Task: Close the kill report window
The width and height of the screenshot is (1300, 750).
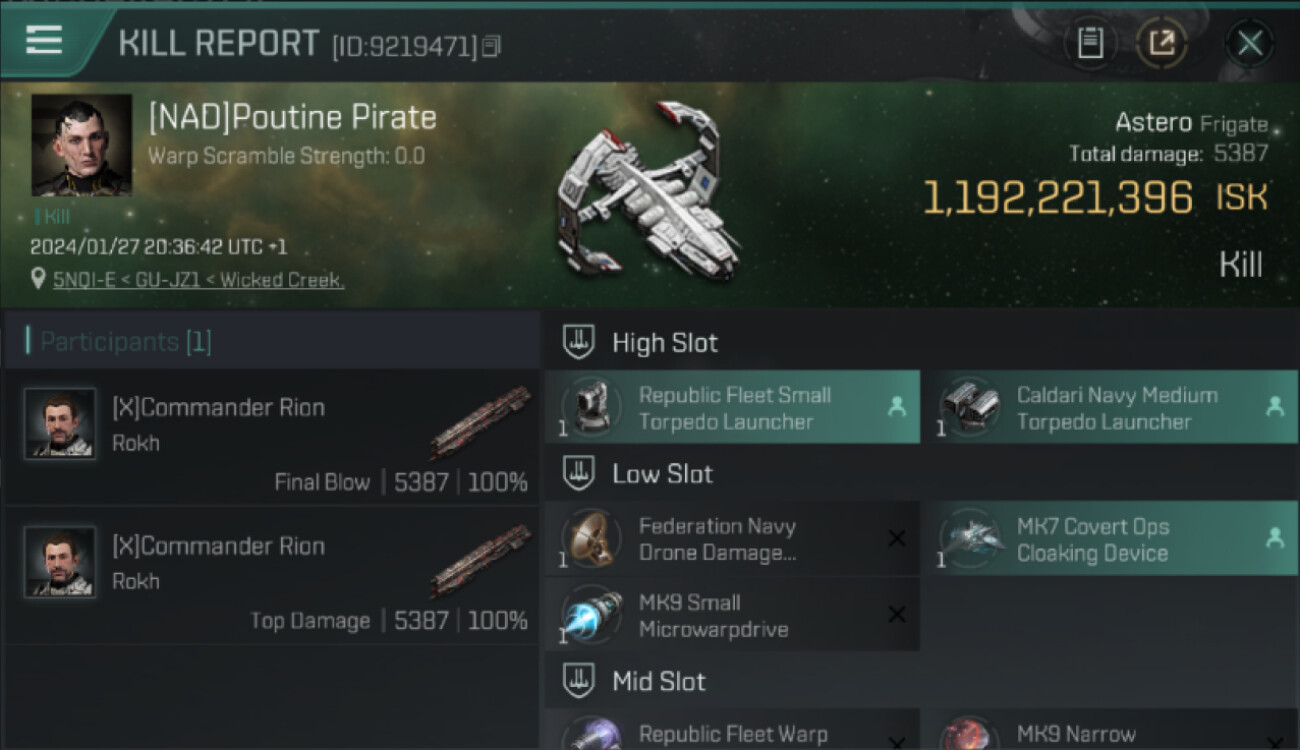Action: [x=1249, y=43]
